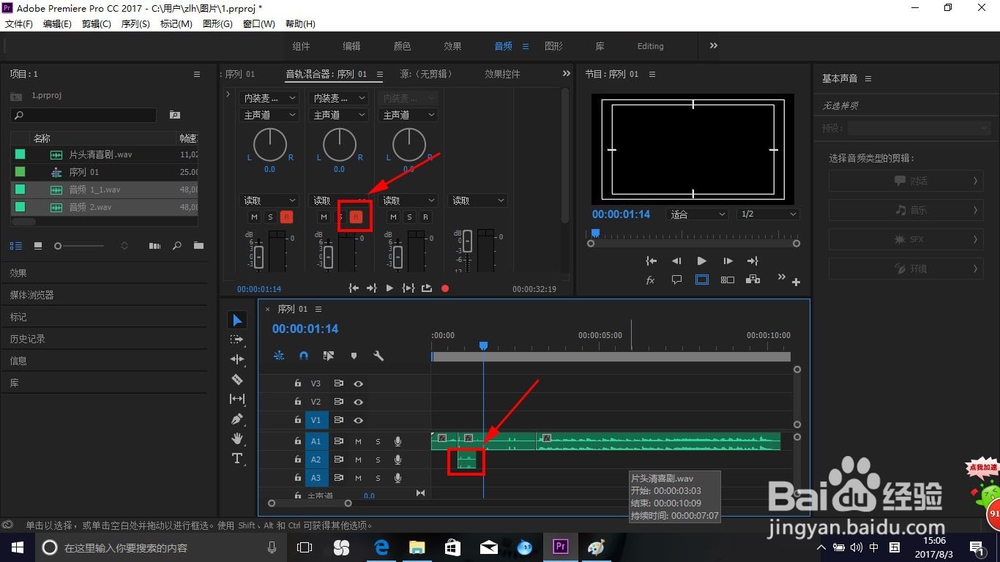
Task: Mute track A1 in timeline
Action: coord(358,441)
